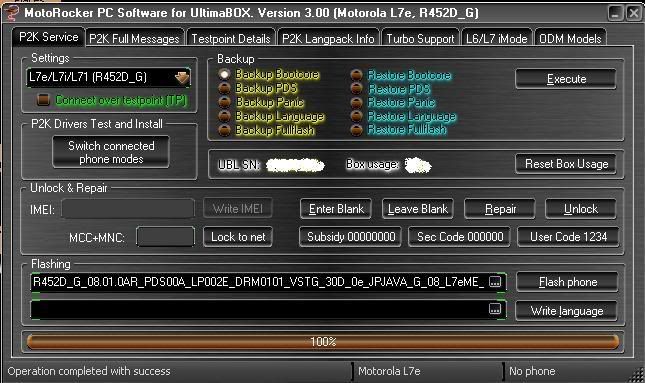The image size is (645, 383).
Task: Click the Subsidy 00000000 button
Action: point(350,237)
